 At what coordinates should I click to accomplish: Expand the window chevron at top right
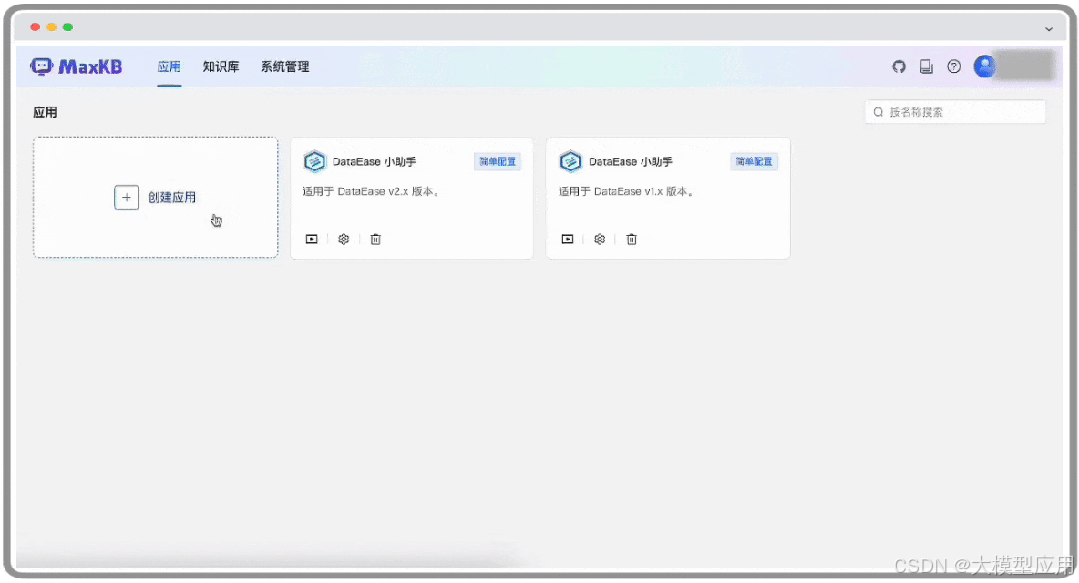[x=1049, y=29]
